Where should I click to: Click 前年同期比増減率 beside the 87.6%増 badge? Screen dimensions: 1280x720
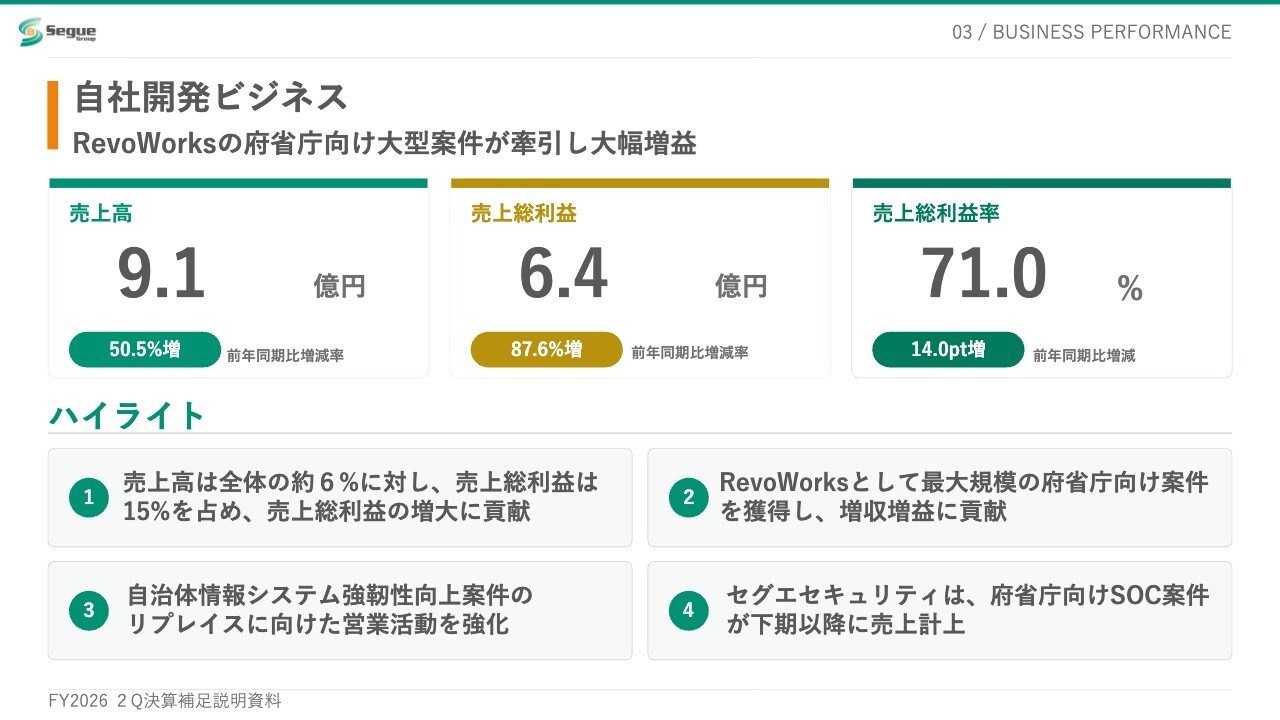(690, 352)
